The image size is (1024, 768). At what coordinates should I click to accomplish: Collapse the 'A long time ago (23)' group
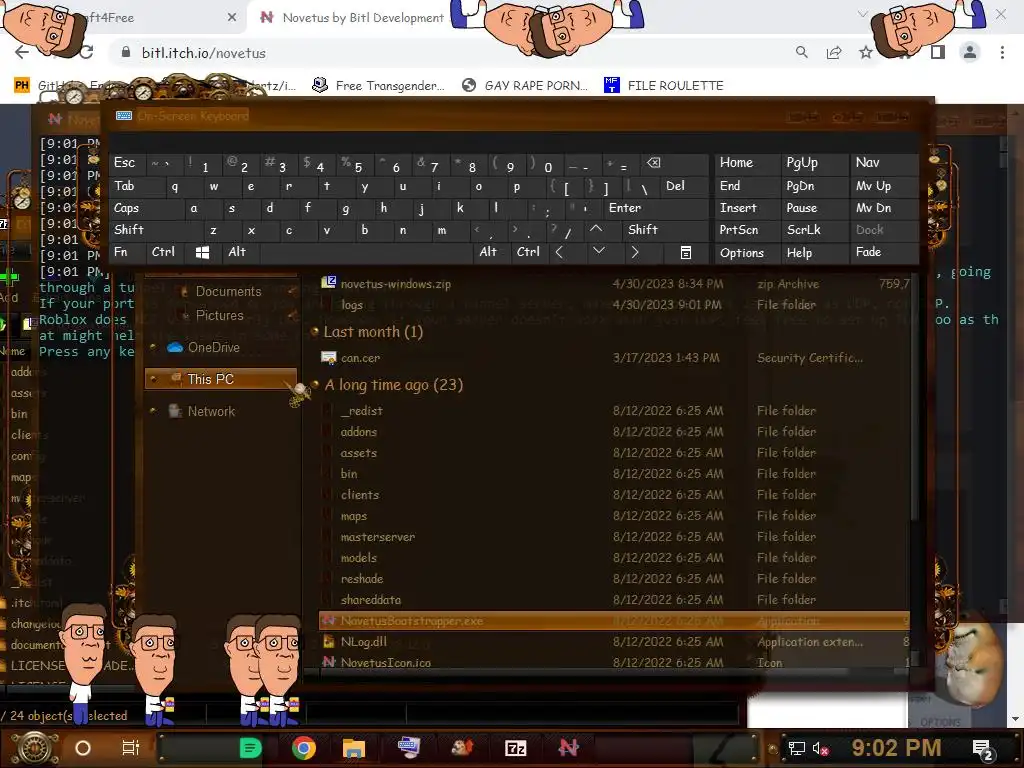315,385
